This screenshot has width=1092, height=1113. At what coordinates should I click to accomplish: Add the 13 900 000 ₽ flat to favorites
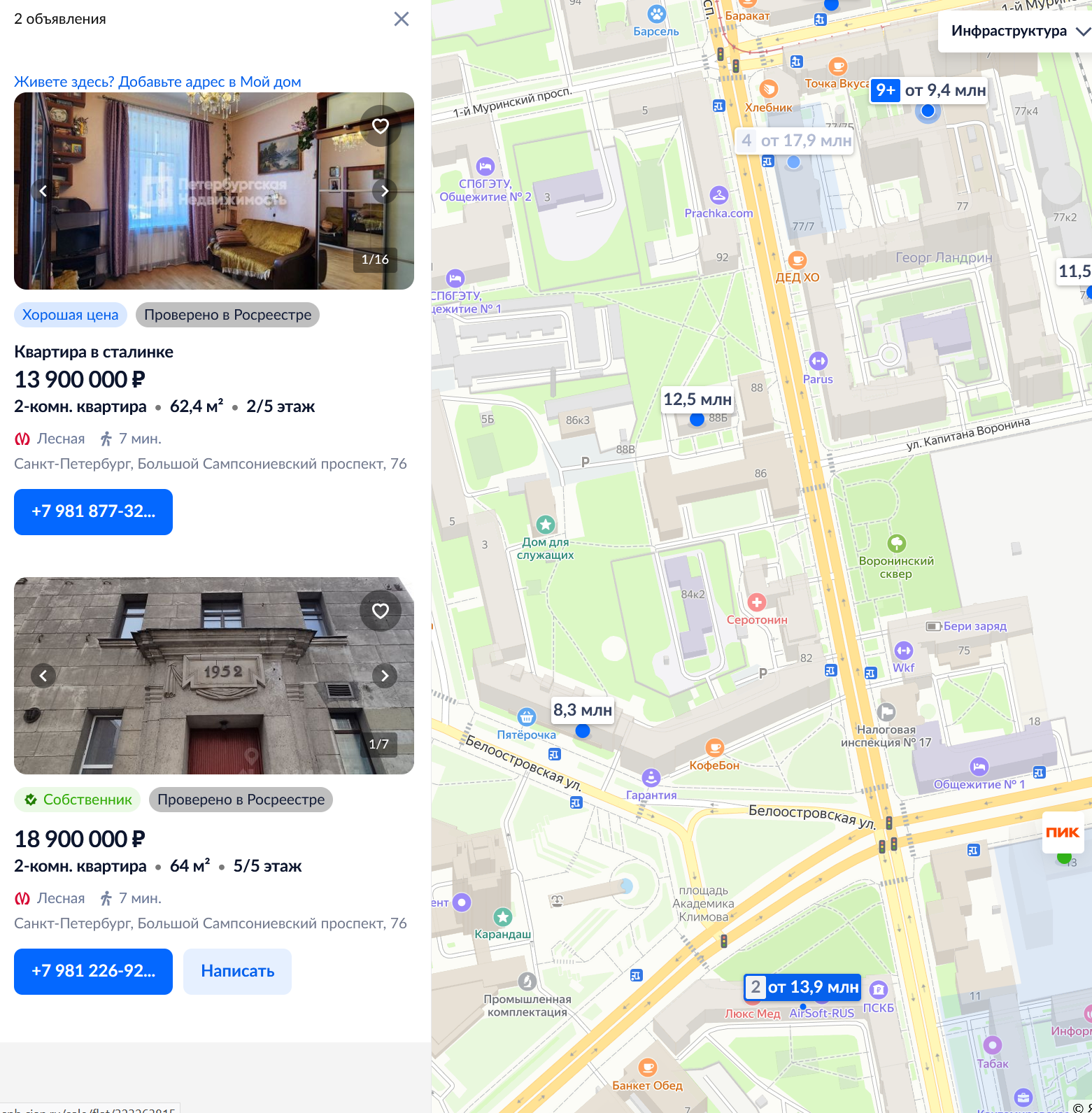[x=381, y=126]
